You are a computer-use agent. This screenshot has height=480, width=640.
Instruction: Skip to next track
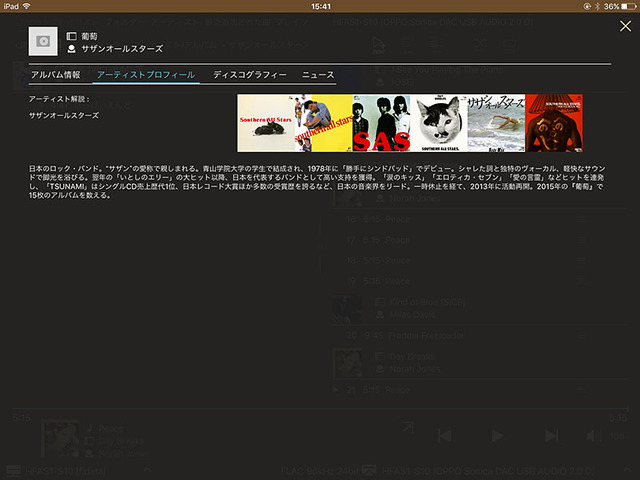tap(550, 435)
